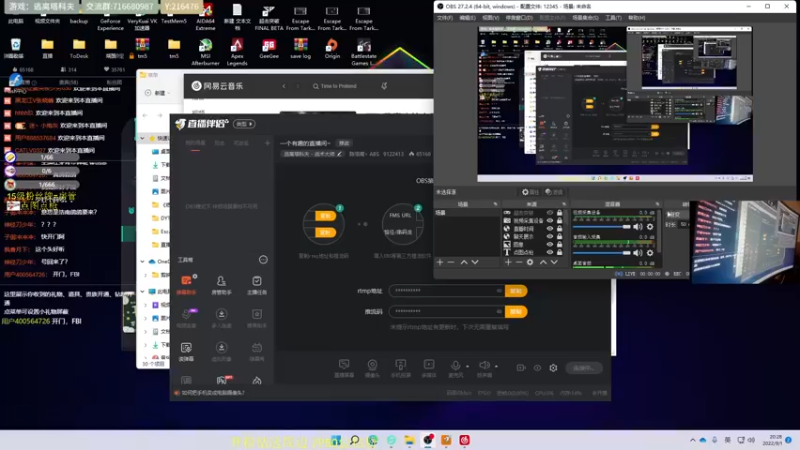This screenshot has width=800, height=450.
Task: Toggle visibility of the text source
Action: click(549, 252)
